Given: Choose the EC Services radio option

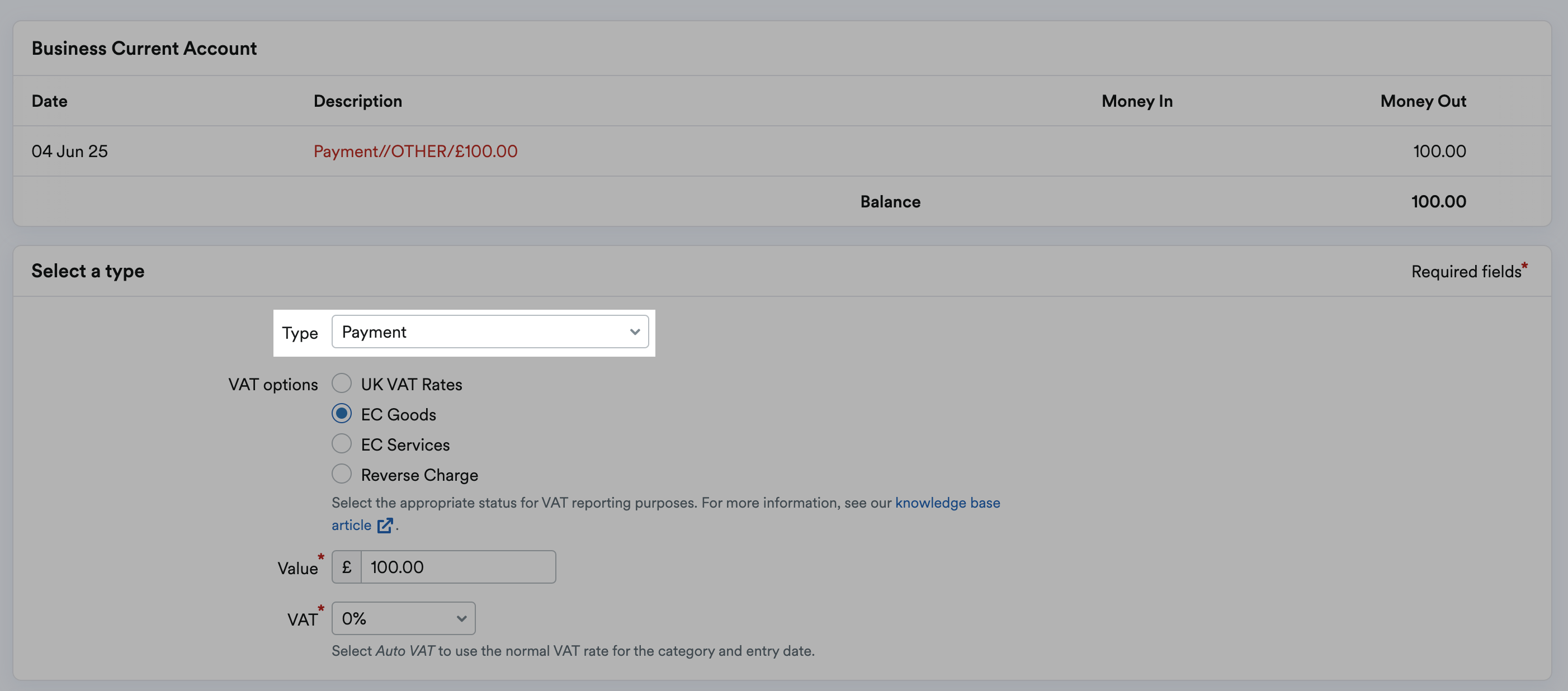Looking at the screenshot, I should 342,444.
